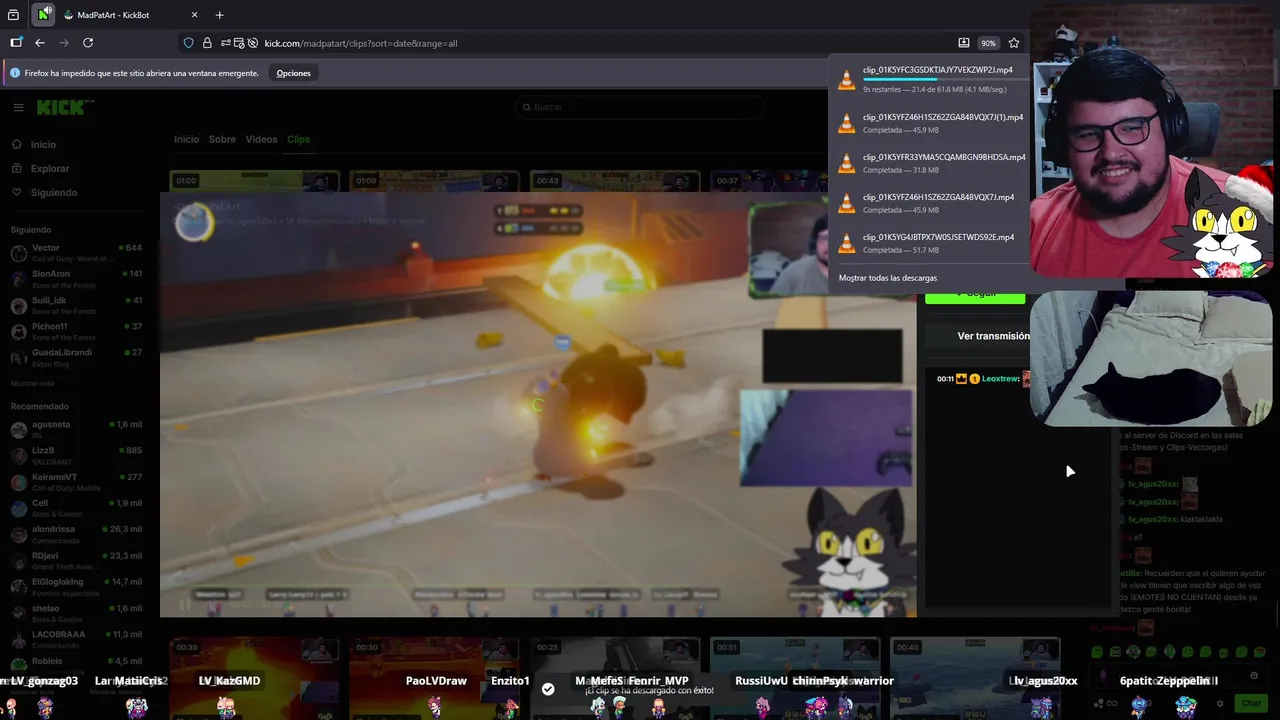Switch to MadPatArt - KickBot tab
The image size is (1280, 720).
pos(131,15)
